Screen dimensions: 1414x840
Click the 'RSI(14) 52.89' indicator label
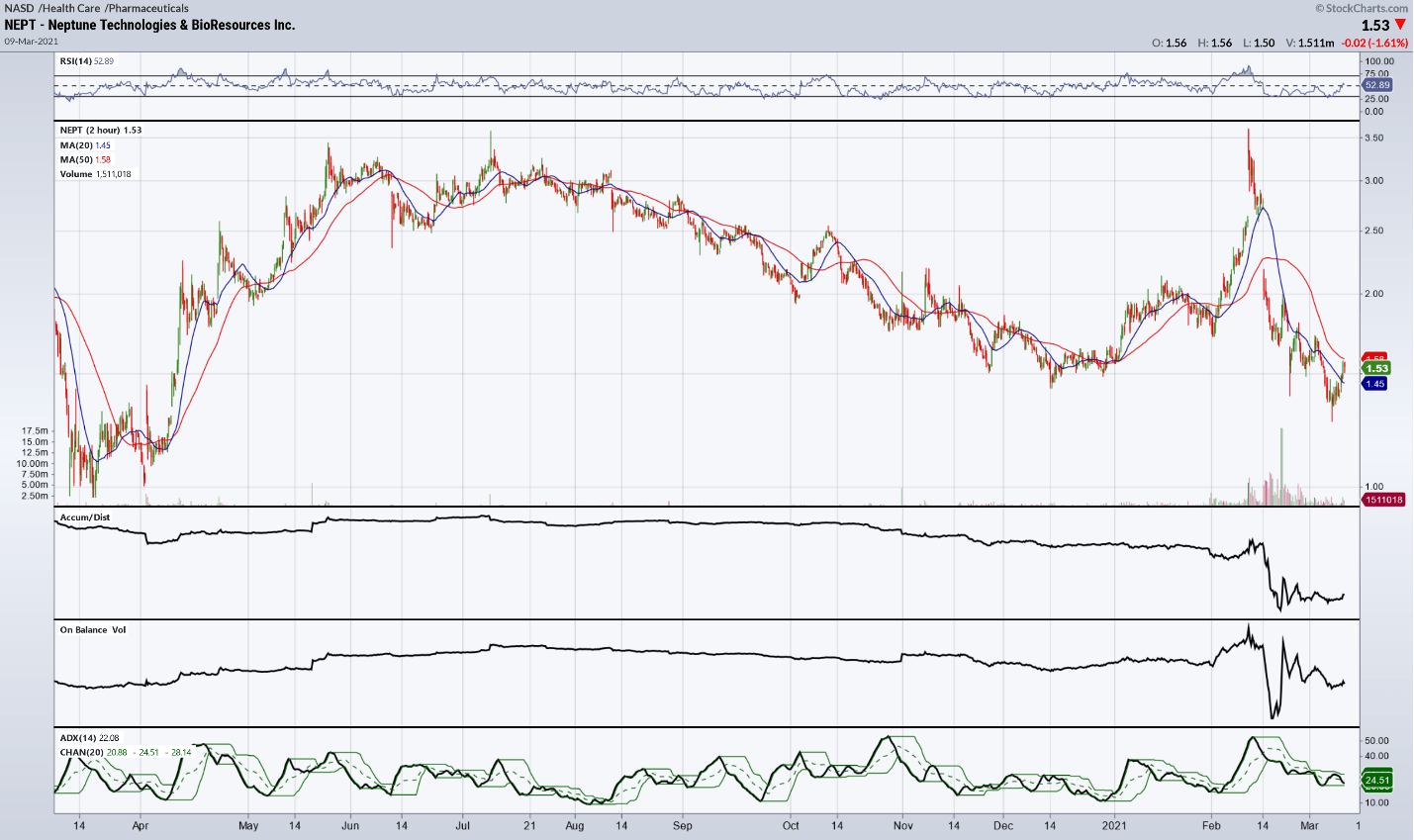click(x=87, y=61)
